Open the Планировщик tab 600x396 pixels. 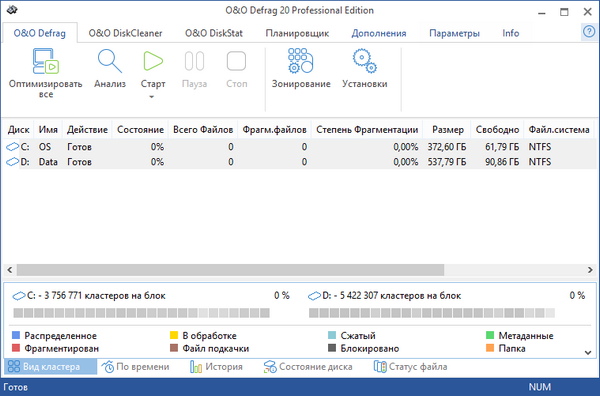tap(297, 33)
